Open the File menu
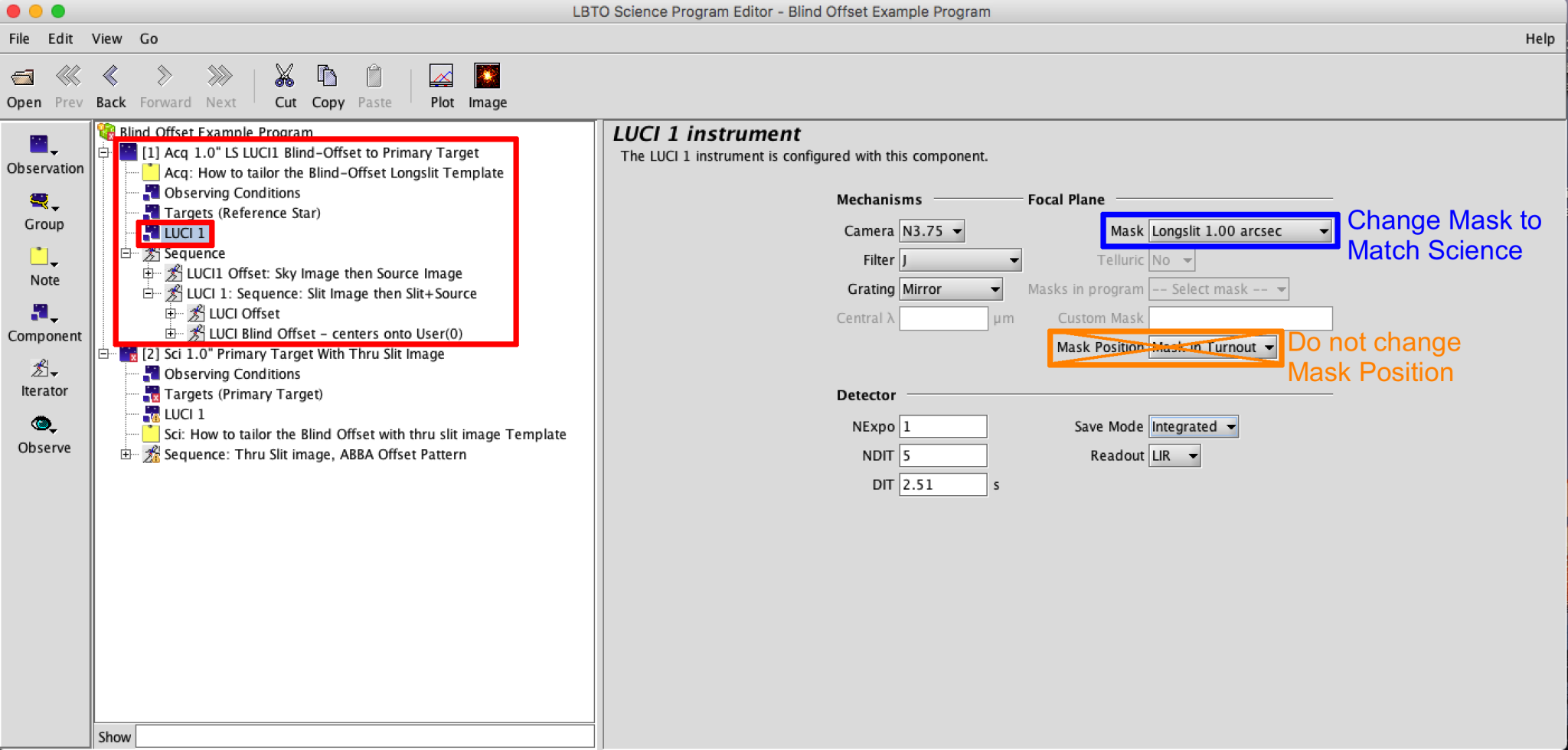1568x750 pixels. point(19,38)
